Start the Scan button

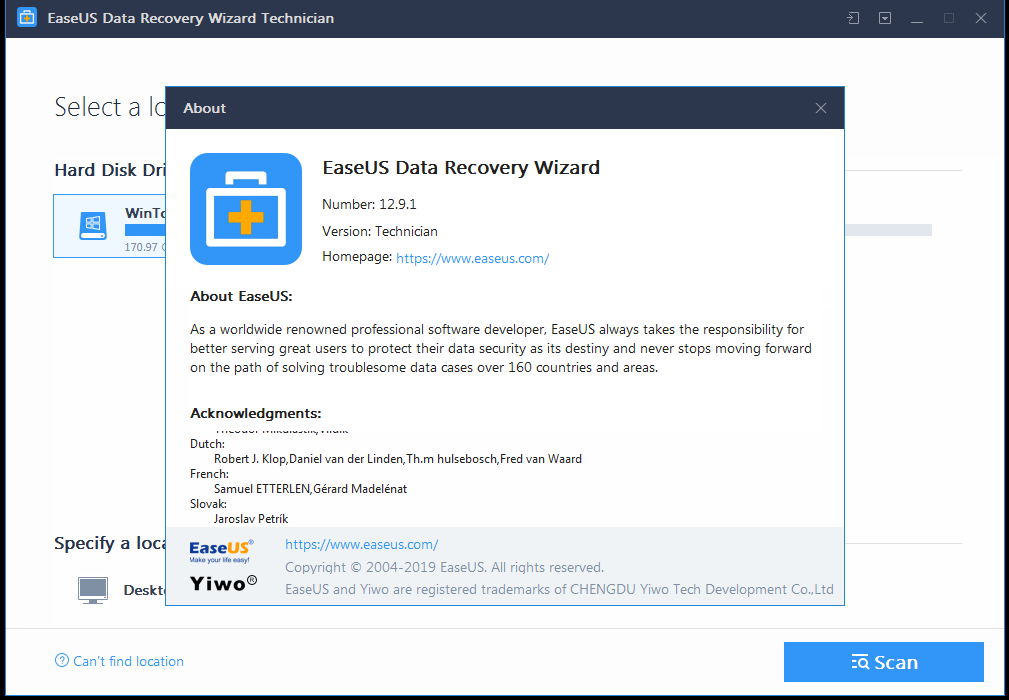[884, 661]
